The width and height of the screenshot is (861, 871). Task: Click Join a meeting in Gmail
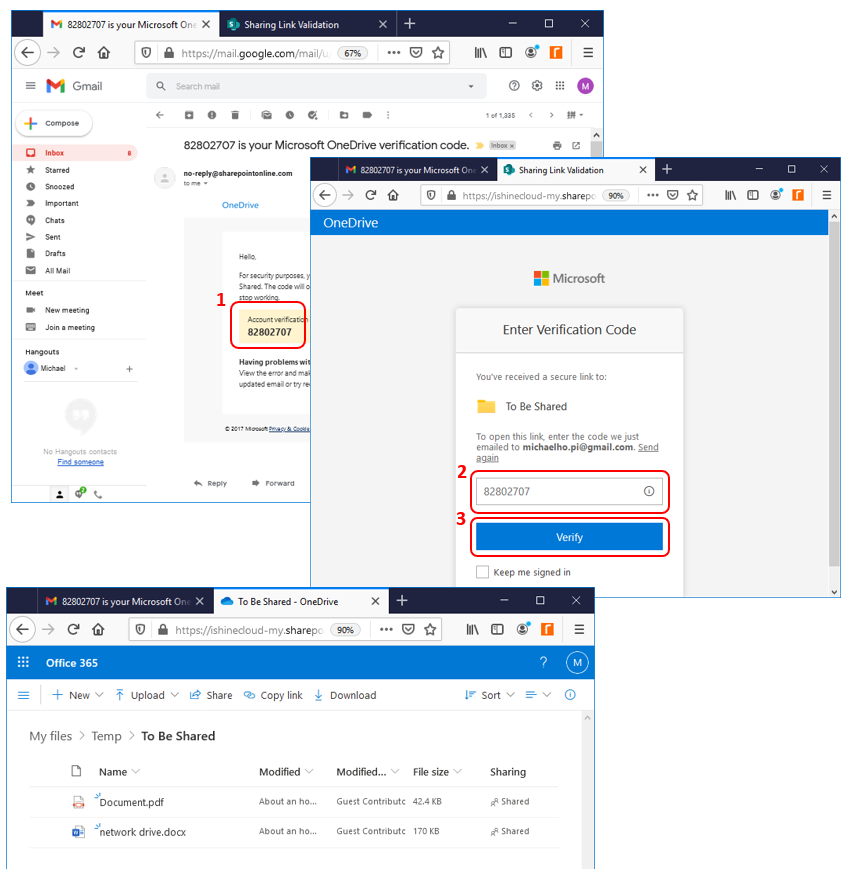(70, 327)
